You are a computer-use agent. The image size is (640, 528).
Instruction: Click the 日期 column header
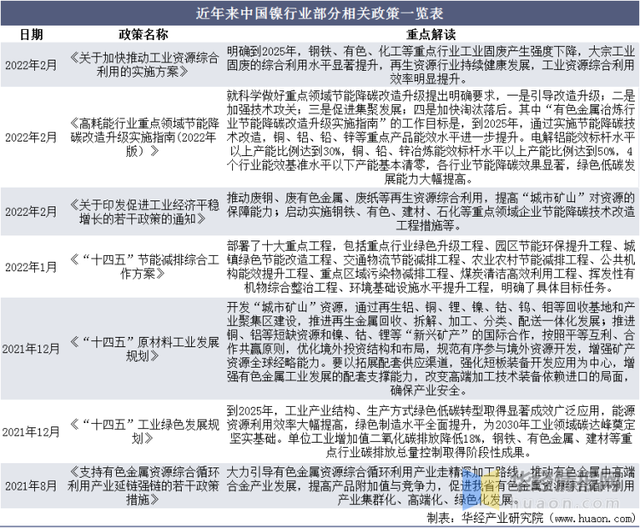(31, 35)
